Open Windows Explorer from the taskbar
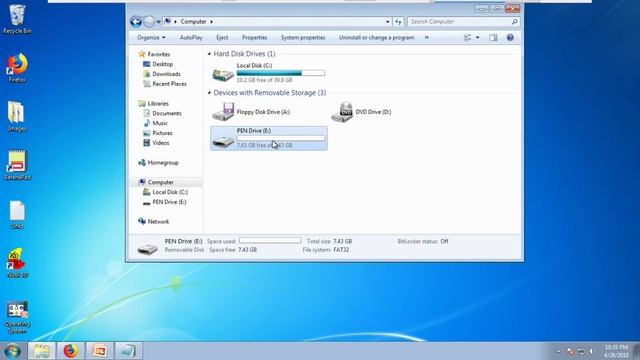 pyautogui.click(x=42, y=351)
